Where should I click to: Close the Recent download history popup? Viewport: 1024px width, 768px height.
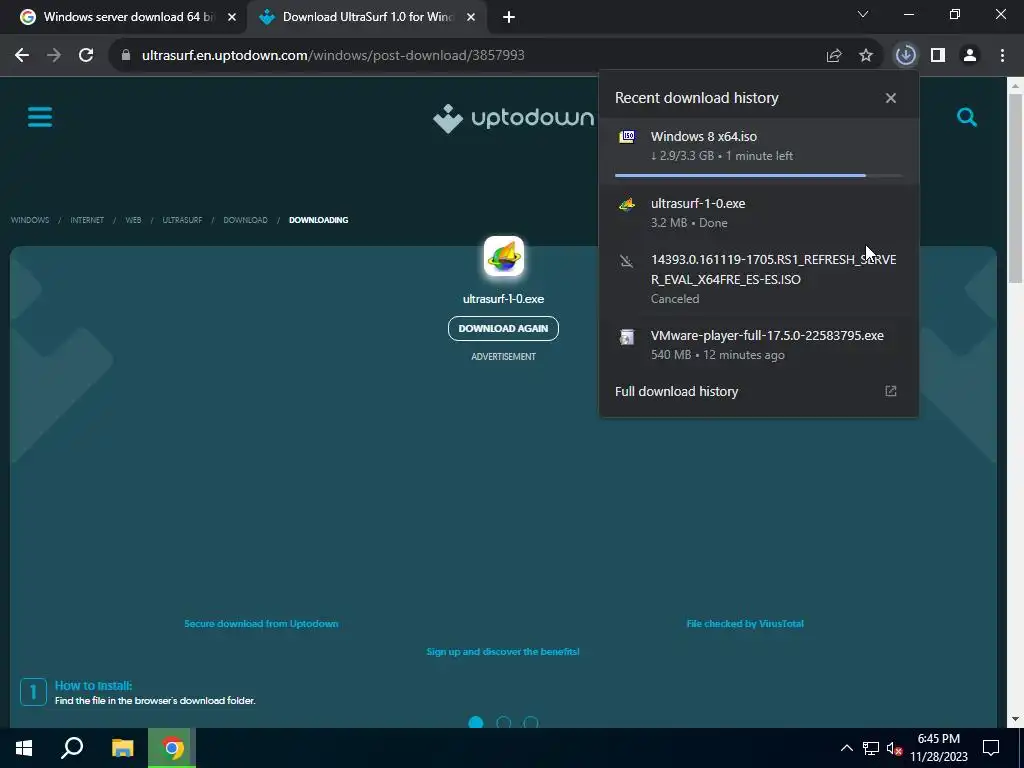(x=891, y=98)
